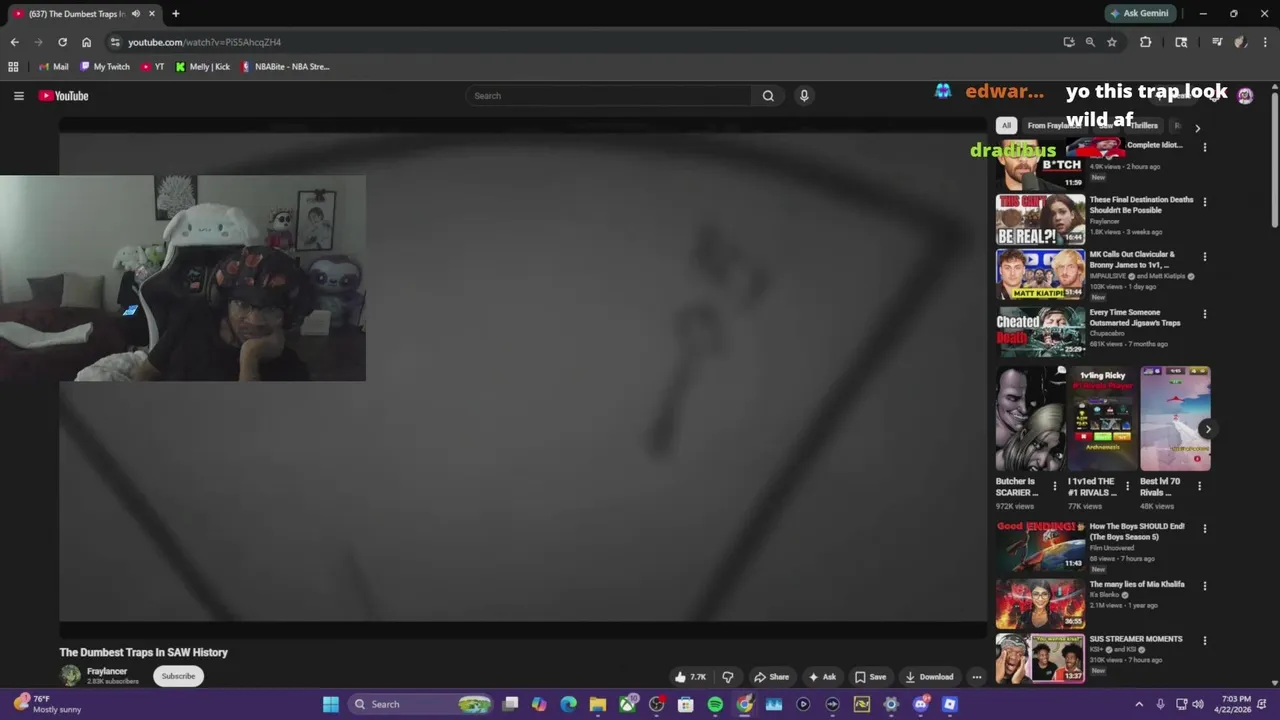Image resolution: width=1280 pixels, height=720 pixels.
Task: Download the video
Action: click(929, 677)
